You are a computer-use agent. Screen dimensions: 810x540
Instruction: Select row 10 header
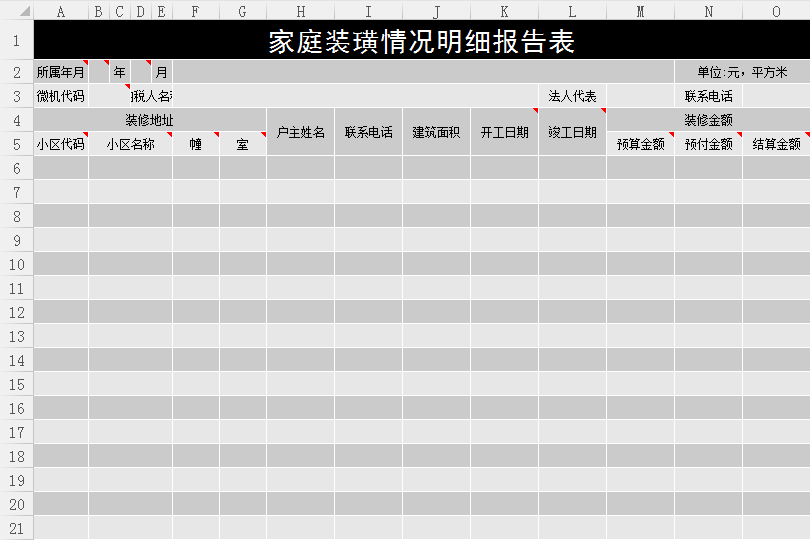point(16,264)
